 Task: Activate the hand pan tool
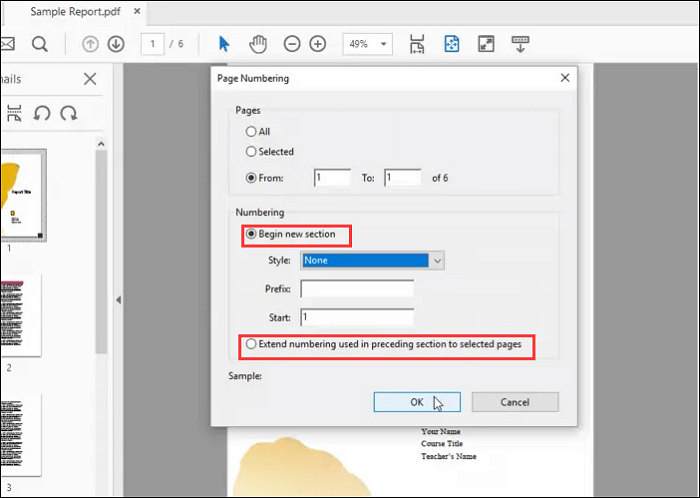click(257, 44)
